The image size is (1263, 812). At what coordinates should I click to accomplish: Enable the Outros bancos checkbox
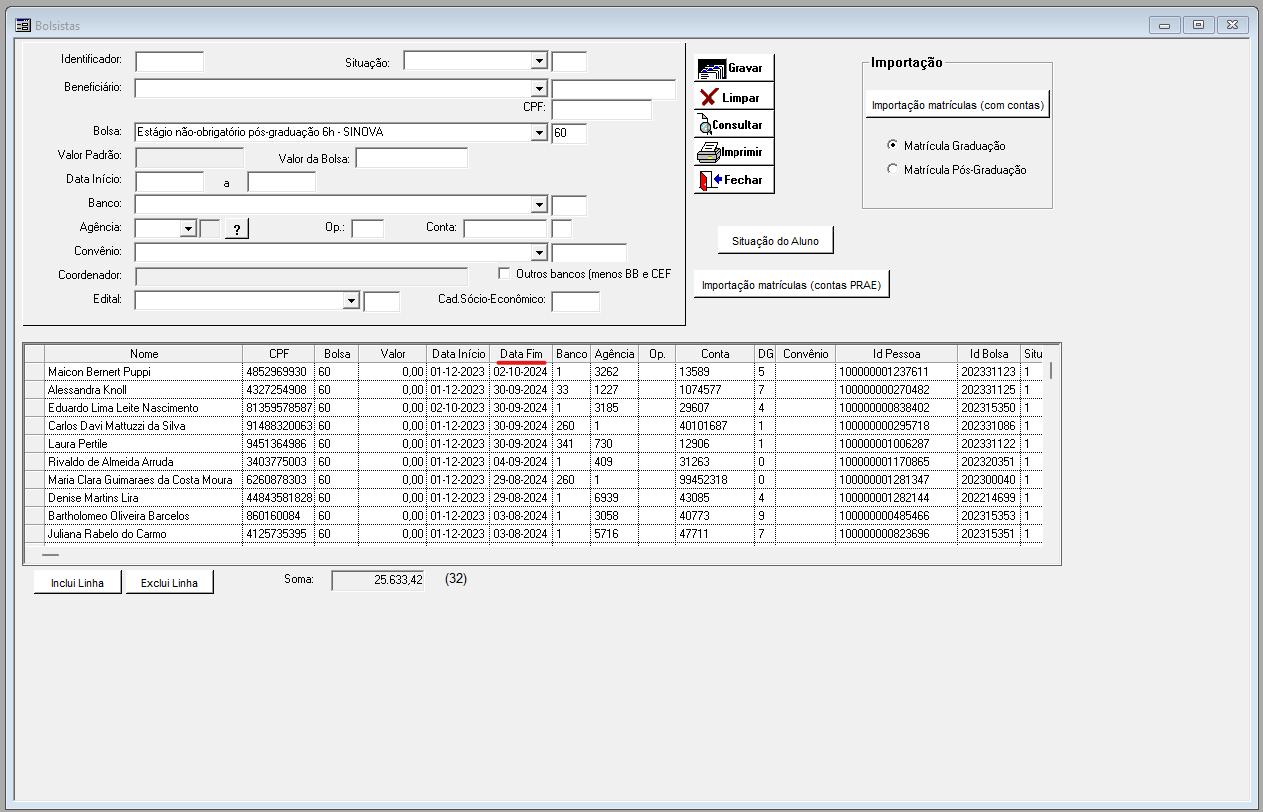[504, 273]
